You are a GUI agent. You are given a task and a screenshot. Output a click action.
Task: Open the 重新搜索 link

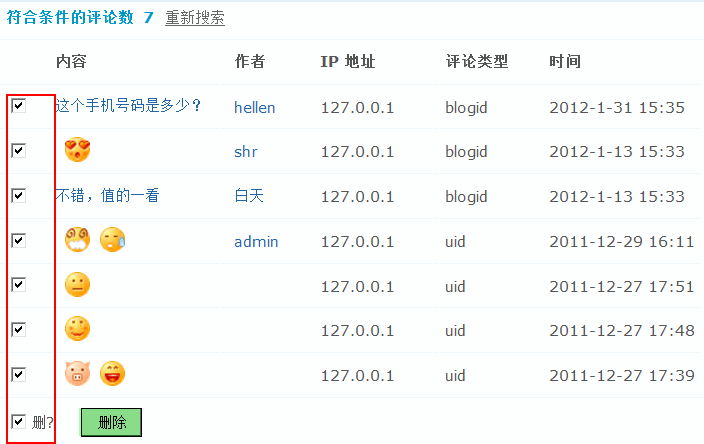point(195,18)
